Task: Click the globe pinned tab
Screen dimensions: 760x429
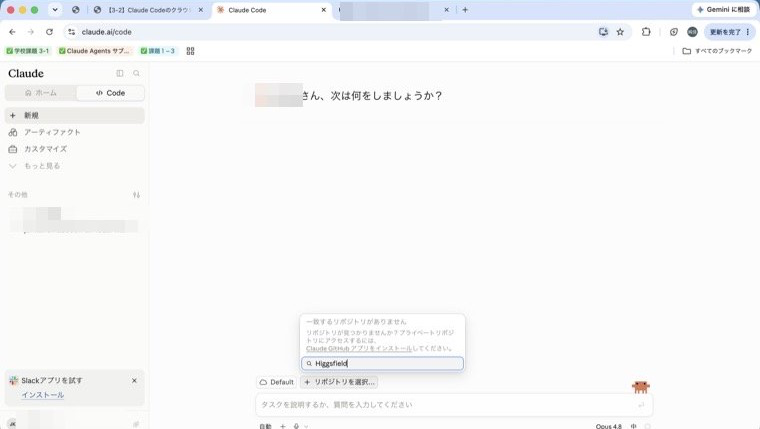Action: [76, 10]
